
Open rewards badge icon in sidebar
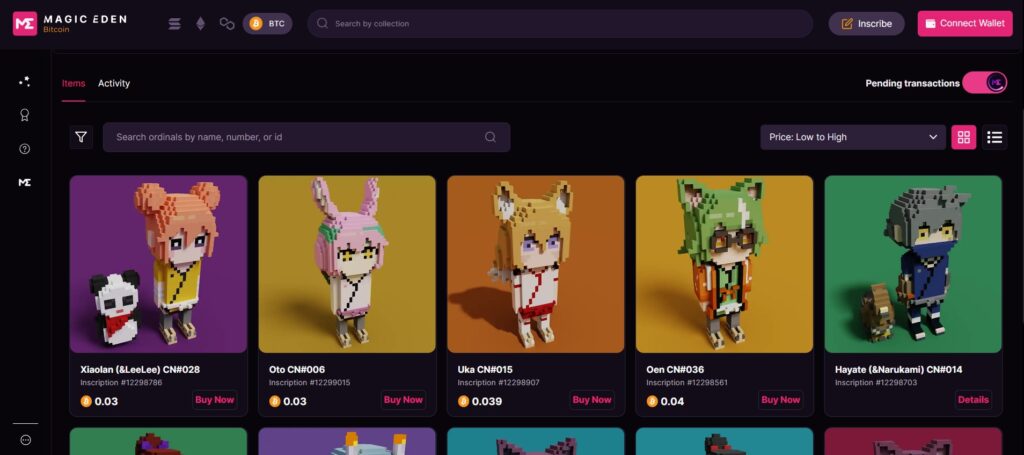click(25, 116)
